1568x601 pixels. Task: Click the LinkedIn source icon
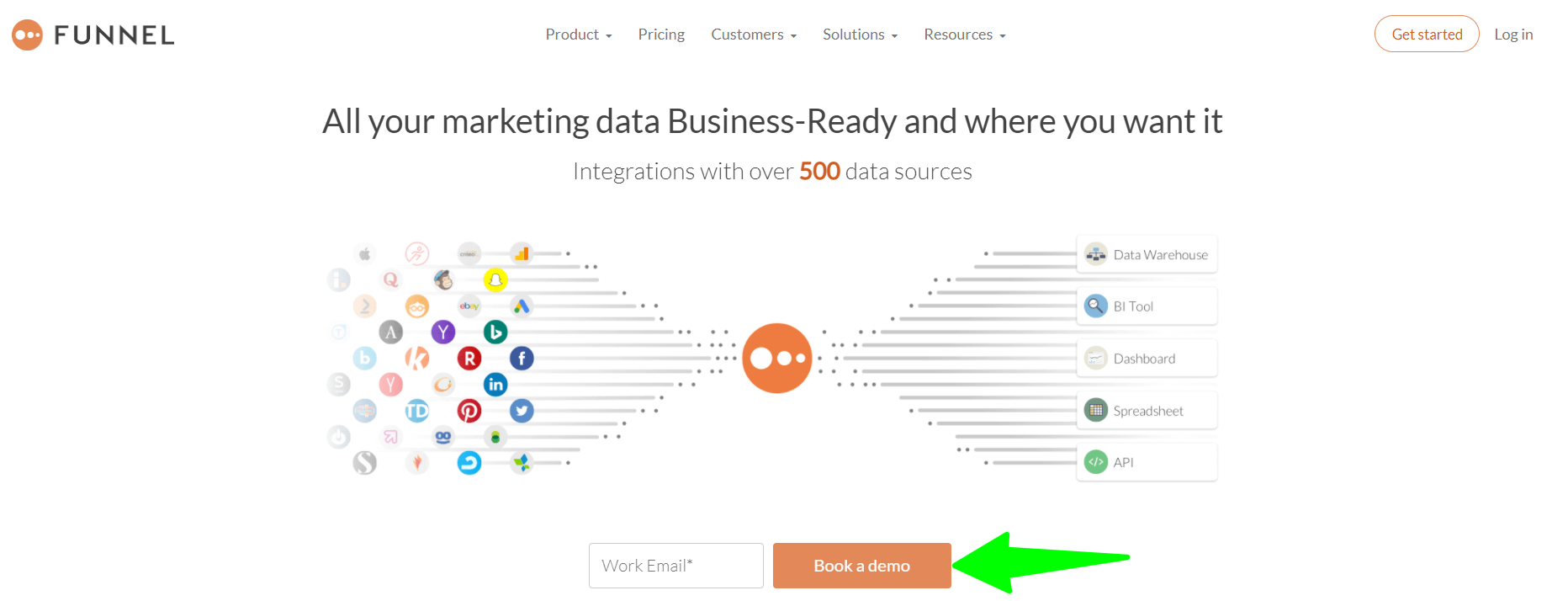pos(495,384)
